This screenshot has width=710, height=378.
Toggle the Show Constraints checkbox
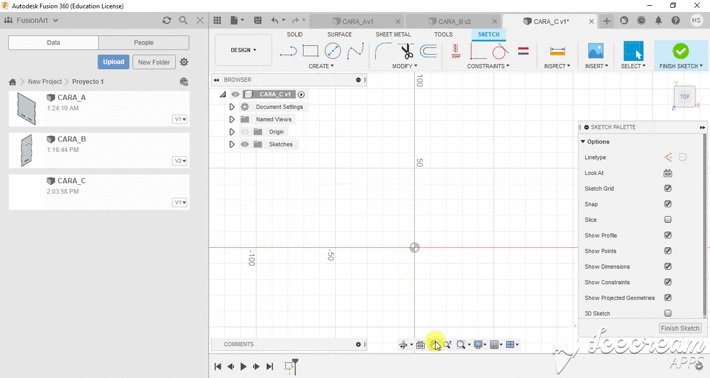point(667,282)
